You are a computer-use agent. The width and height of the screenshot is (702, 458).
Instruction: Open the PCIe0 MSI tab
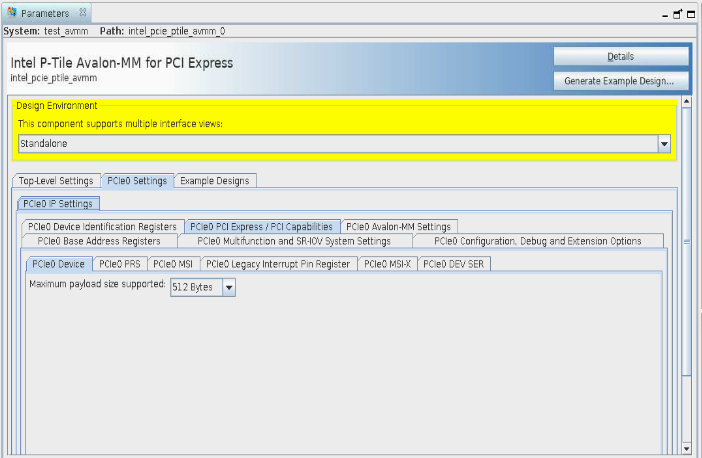tap(173, 264)
